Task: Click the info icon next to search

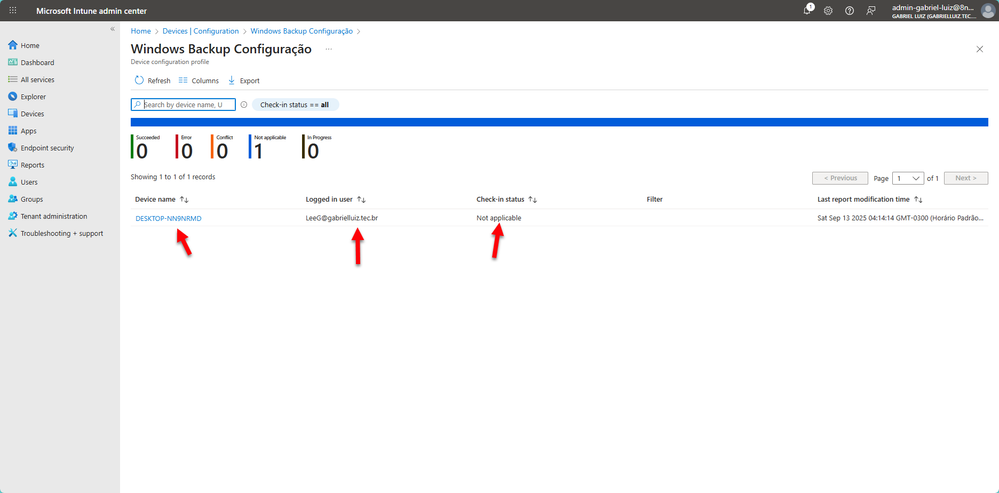Action: (x=243, y=104)
